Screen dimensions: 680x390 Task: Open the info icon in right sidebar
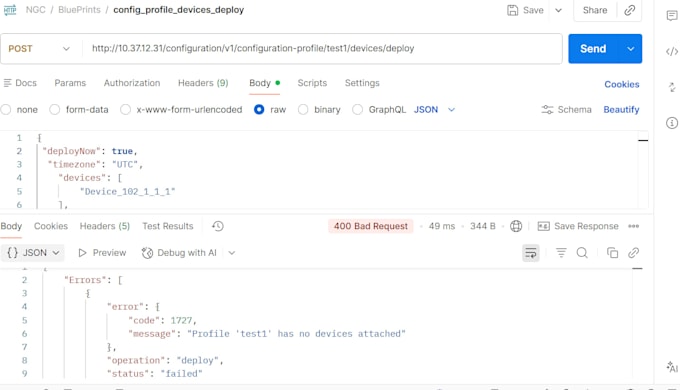[672, 123]
